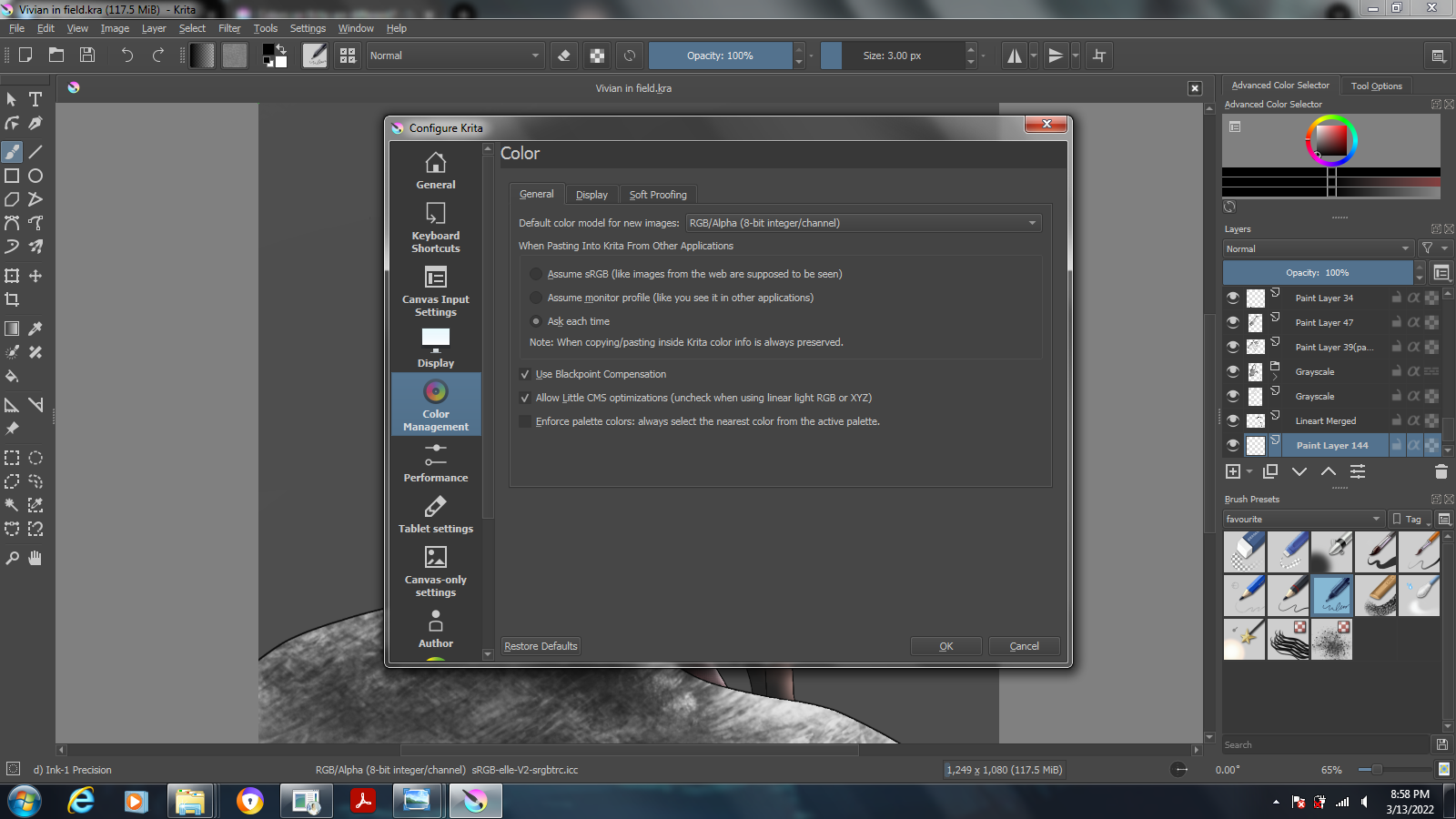The image size is (1456, 819).
Task: Increase the Opacity stepper in the toolbar
Action: point(799,50)
